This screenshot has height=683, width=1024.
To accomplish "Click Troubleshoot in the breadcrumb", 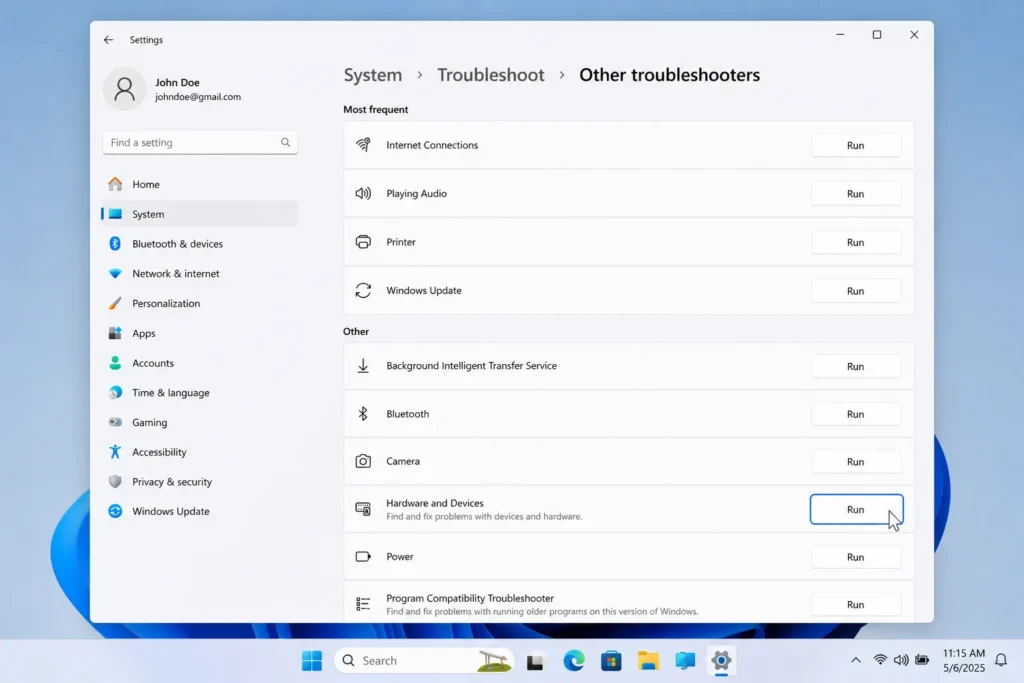I will [x=490, y=75].
